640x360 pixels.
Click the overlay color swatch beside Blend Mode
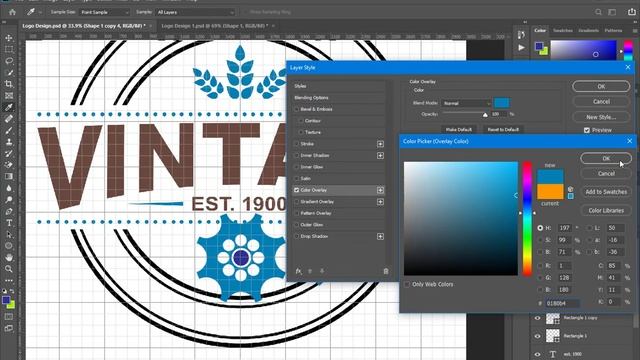coord(502,103)
